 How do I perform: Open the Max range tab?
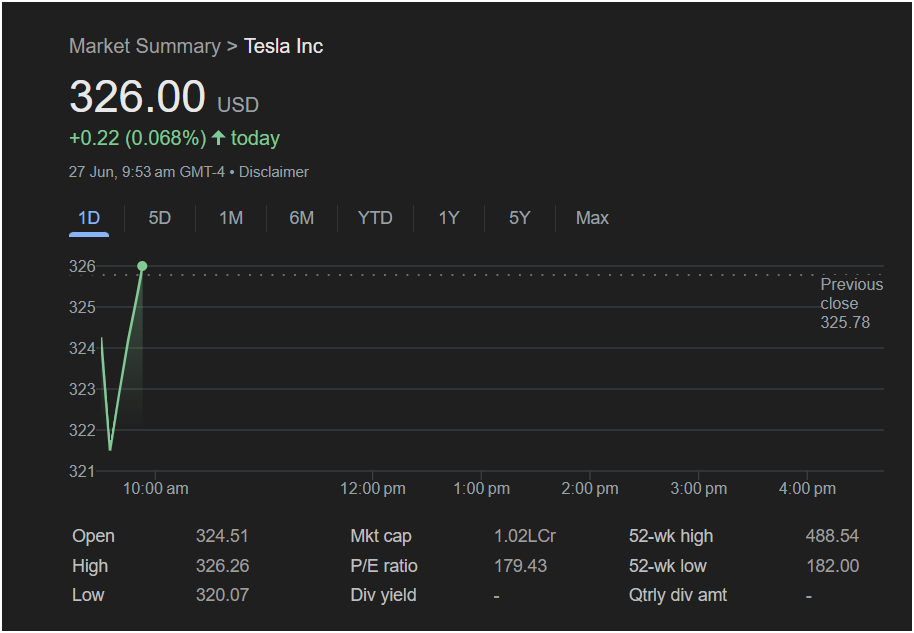pos(592,218)
